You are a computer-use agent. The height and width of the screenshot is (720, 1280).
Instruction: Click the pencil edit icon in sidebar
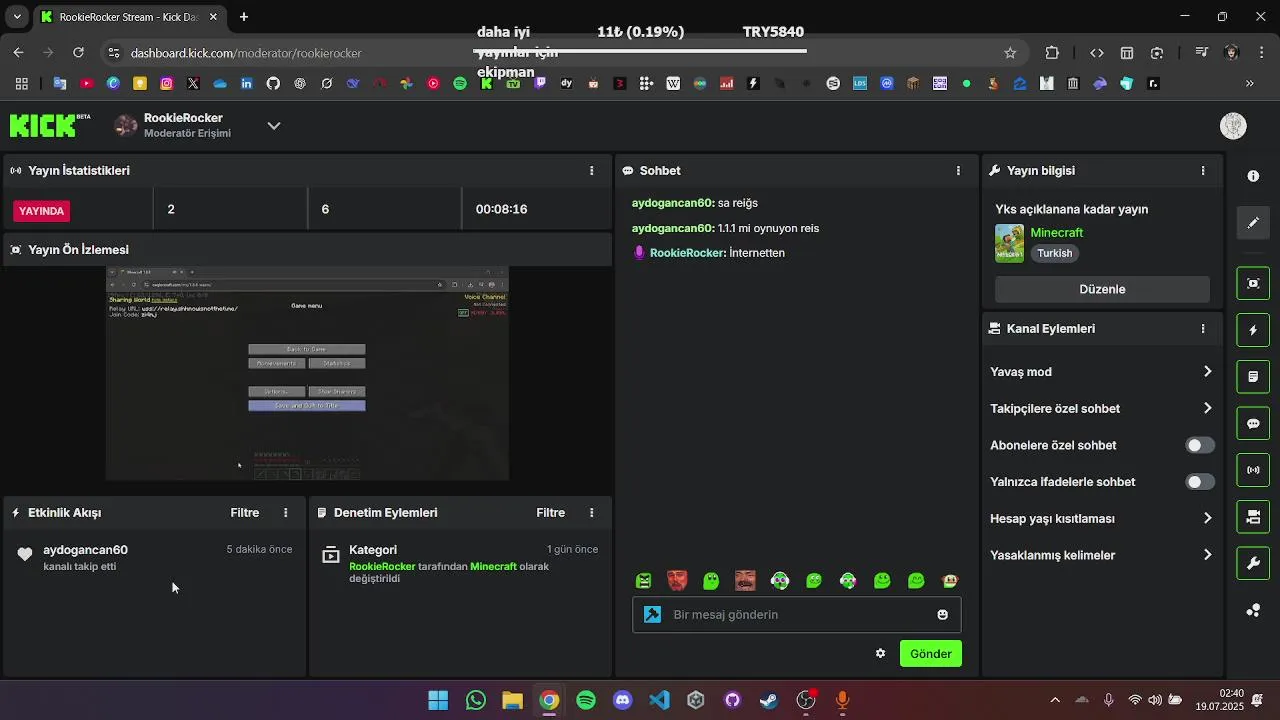(x=1253, y=223)
